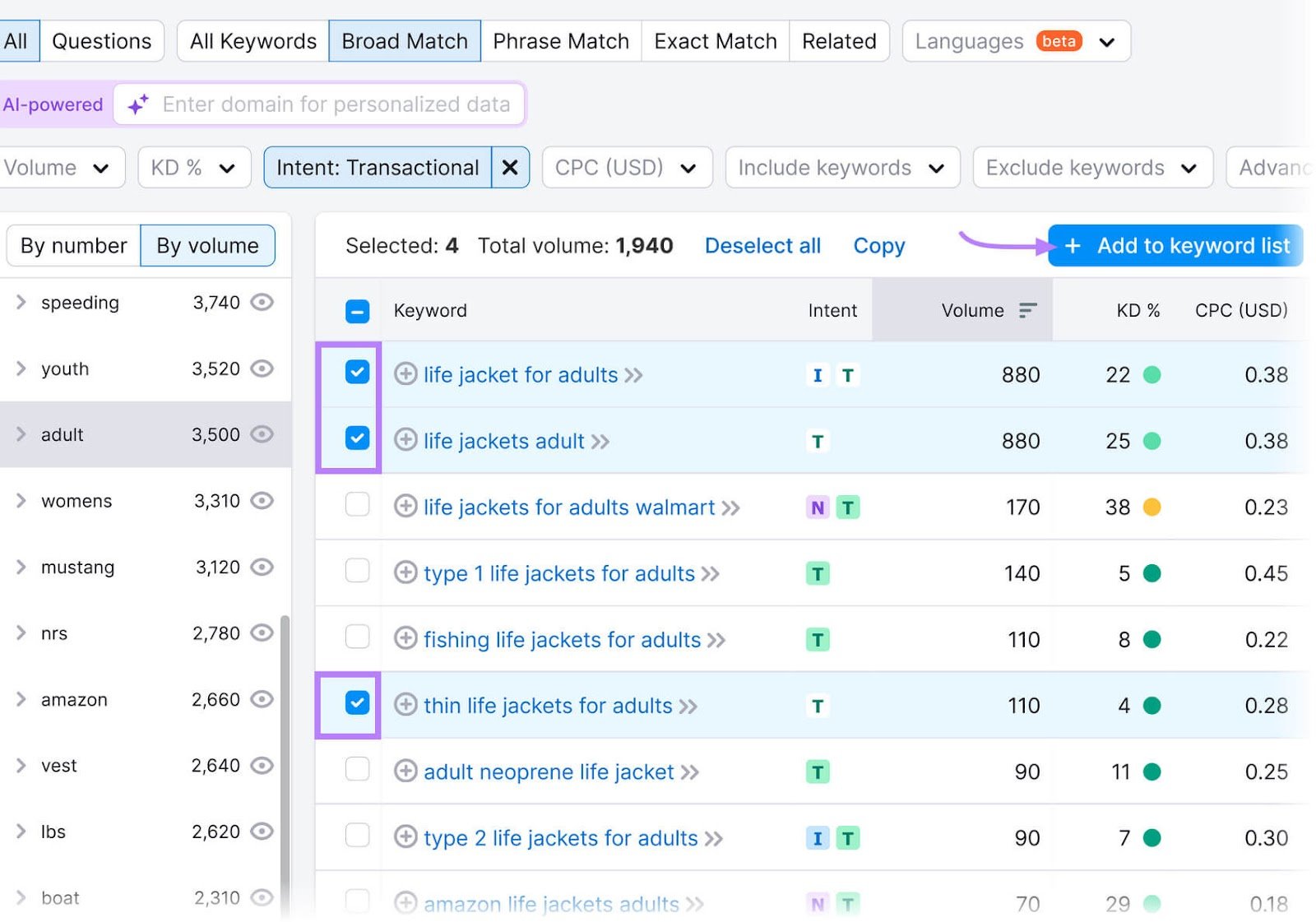Click the plus icon beside 'fishing life jackets for adults'
1316x922 pixels.
(x=405, y=639)
